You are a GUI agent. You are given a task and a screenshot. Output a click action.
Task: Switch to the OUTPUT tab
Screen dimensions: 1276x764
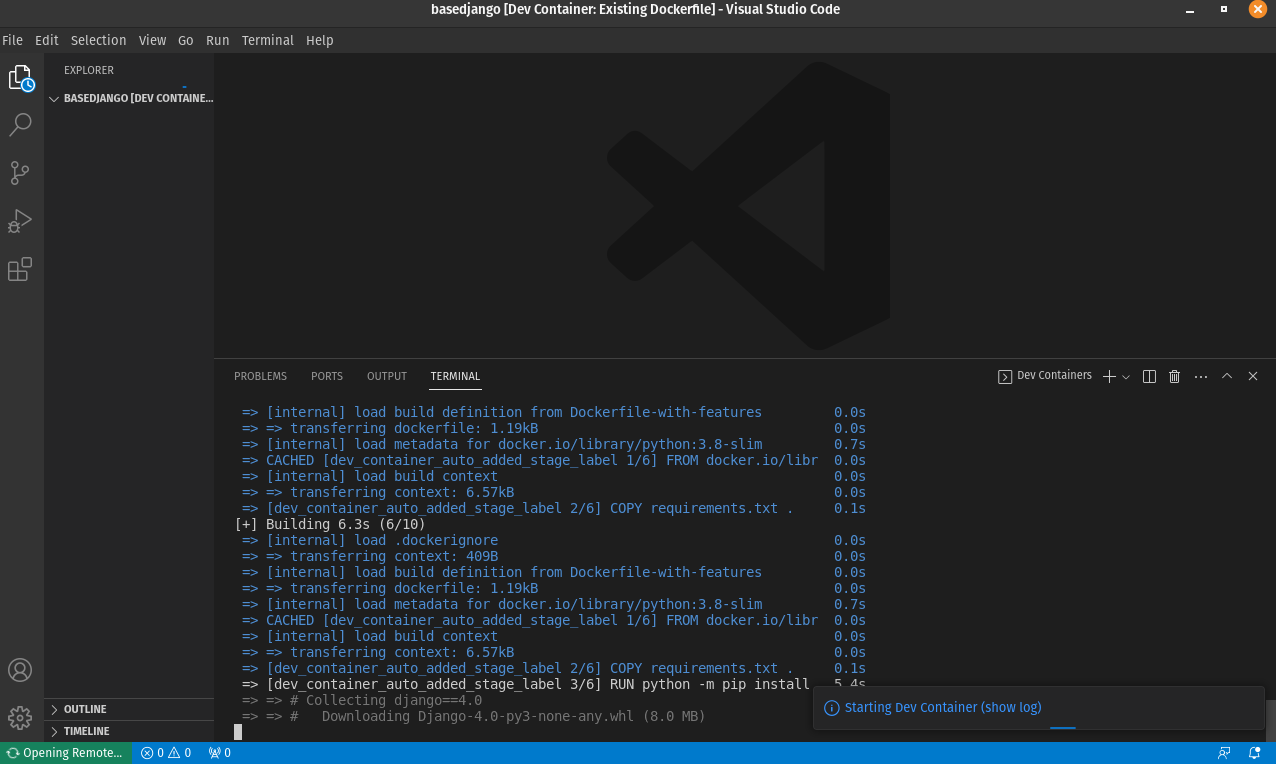387,376
